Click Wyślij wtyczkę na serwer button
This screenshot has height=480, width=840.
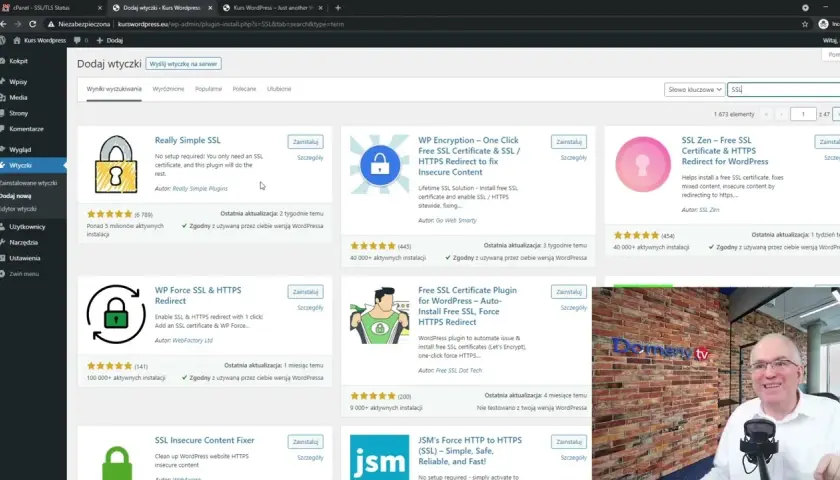click(x=183, y=64)
